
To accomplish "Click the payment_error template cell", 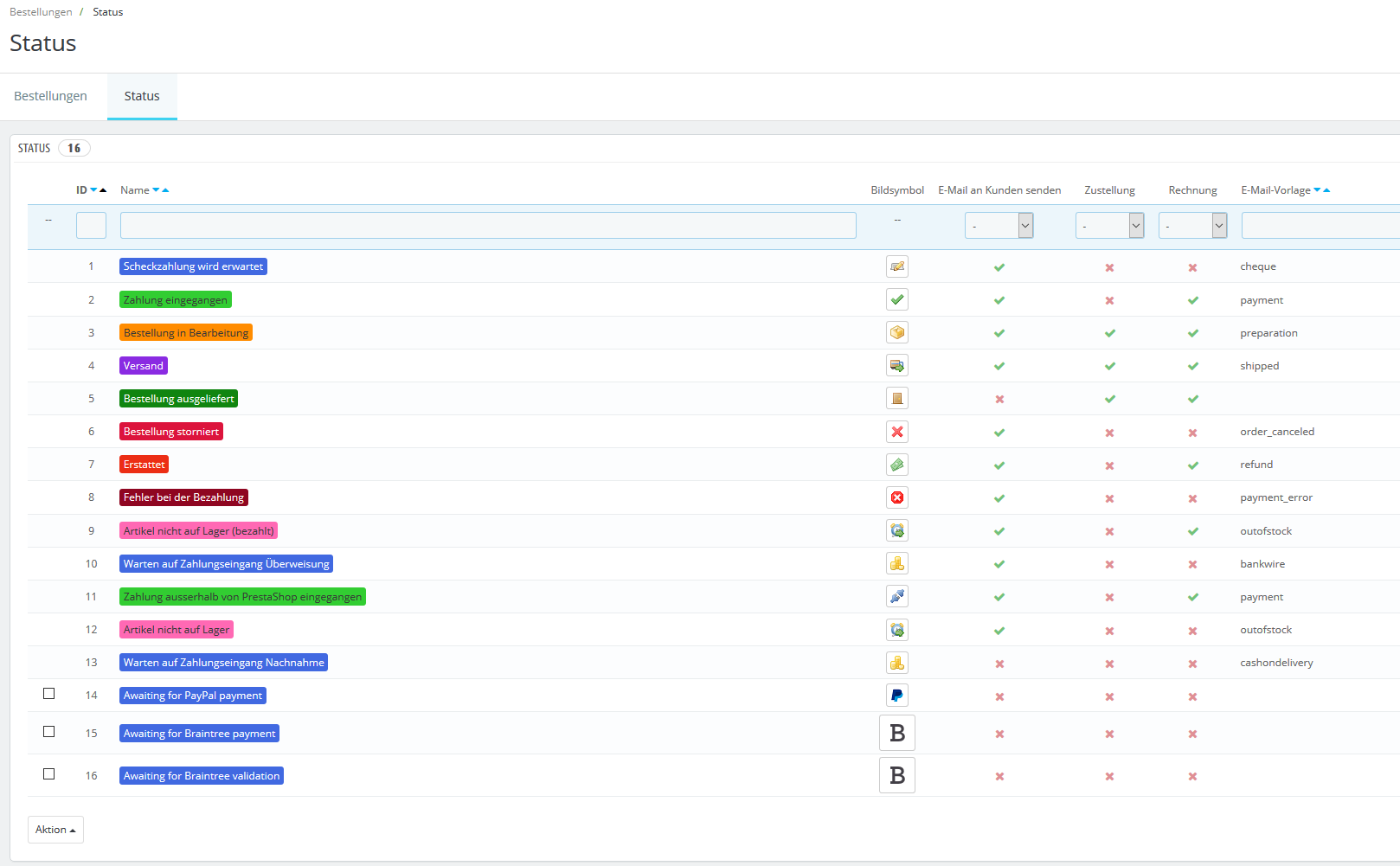I will [x=1276, y=497].
